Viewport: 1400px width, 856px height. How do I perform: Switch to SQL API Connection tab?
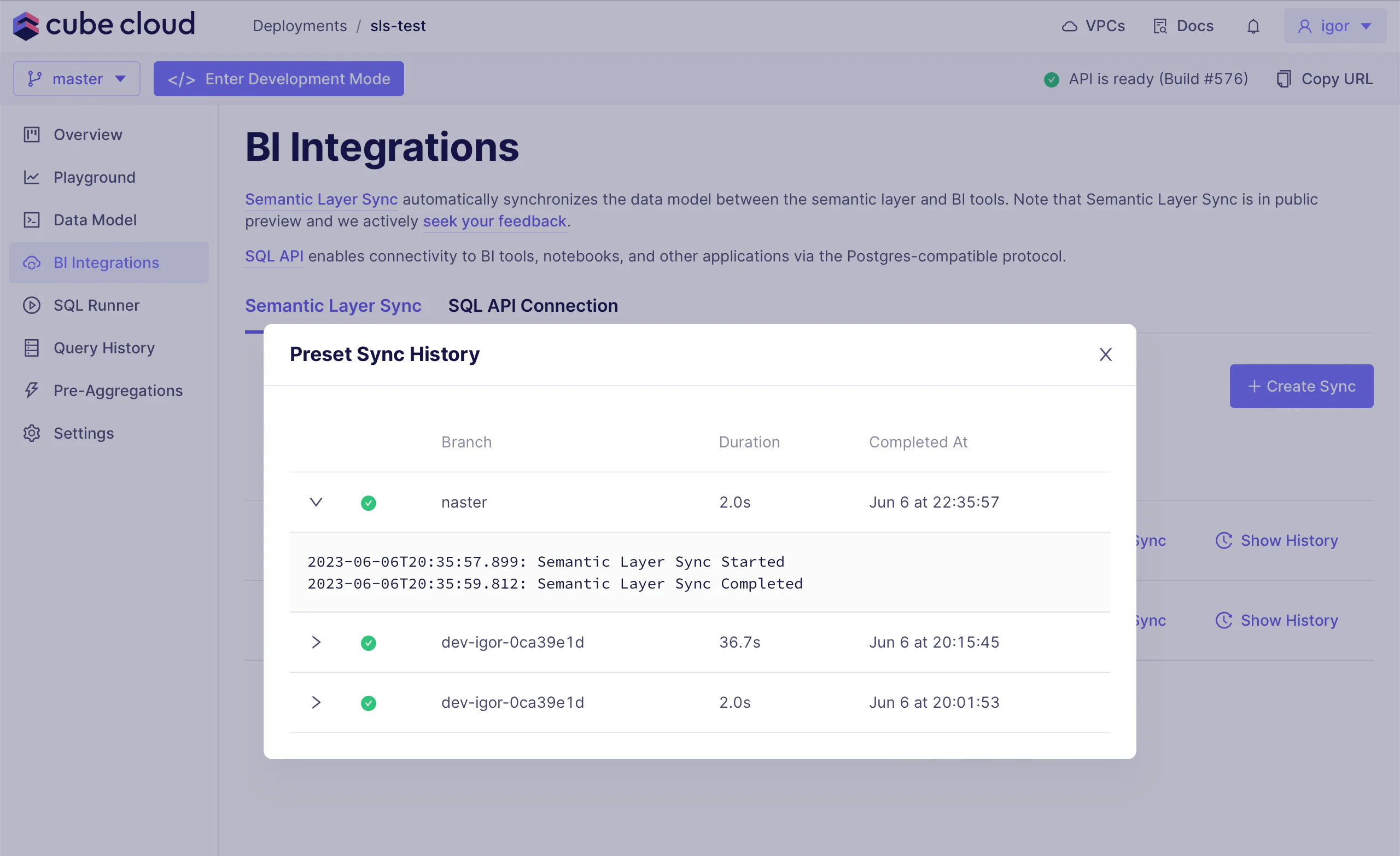pos(533,306)
